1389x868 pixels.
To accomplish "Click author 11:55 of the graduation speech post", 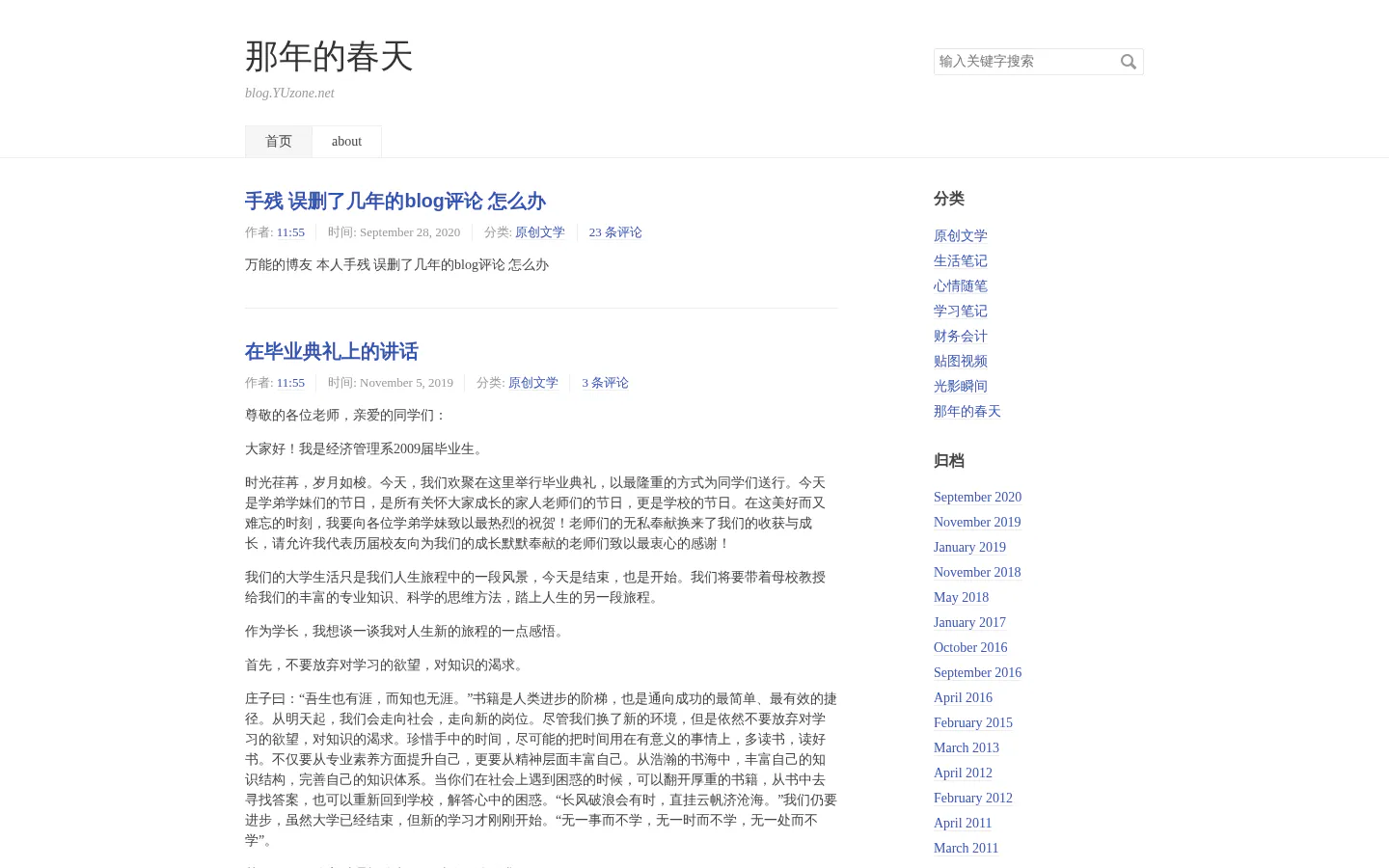I will point(290,383).
